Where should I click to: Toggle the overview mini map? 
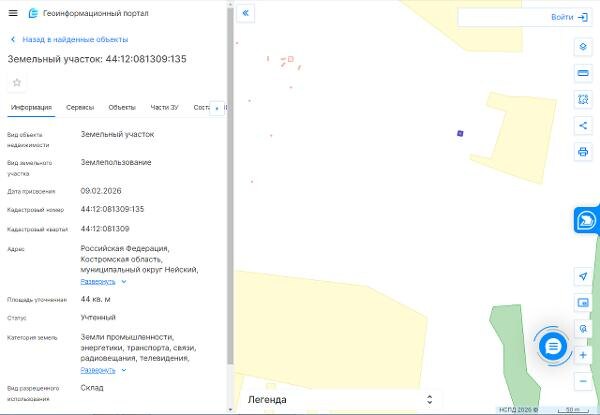click(583, 303)
